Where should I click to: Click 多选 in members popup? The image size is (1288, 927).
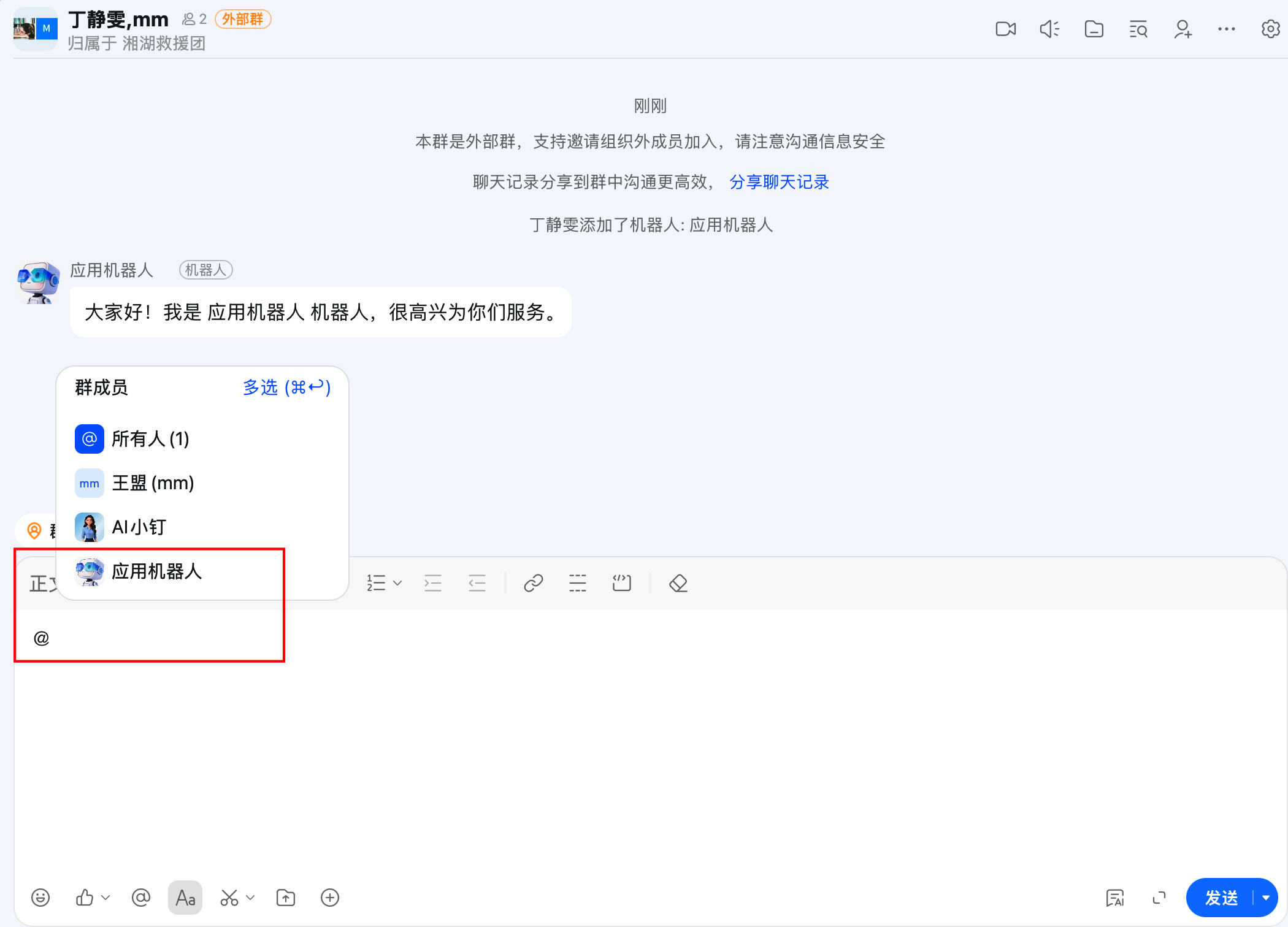[x=287, y=387]
